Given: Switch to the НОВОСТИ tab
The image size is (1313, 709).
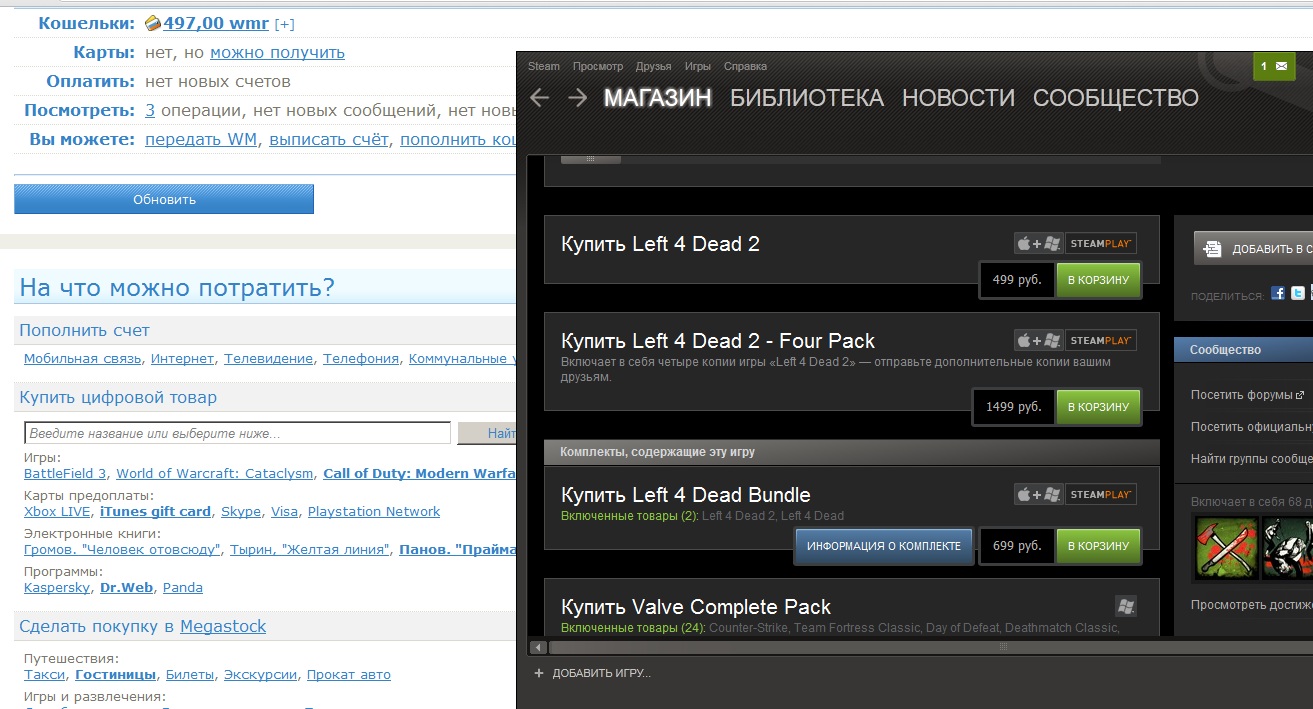Looking at the screenshot, I should [x=958, y=98].
